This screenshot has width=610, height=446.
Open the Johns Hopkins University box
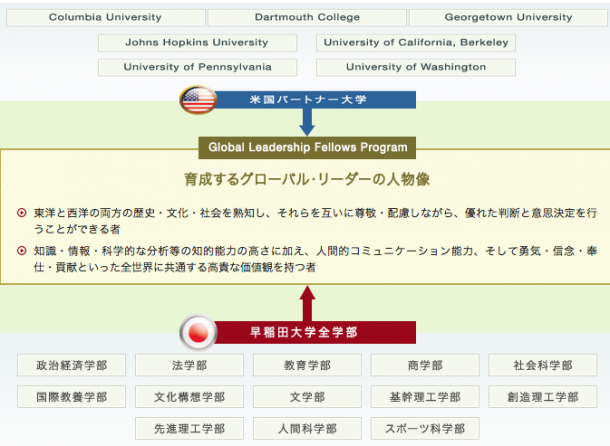[x=197, y=42]
